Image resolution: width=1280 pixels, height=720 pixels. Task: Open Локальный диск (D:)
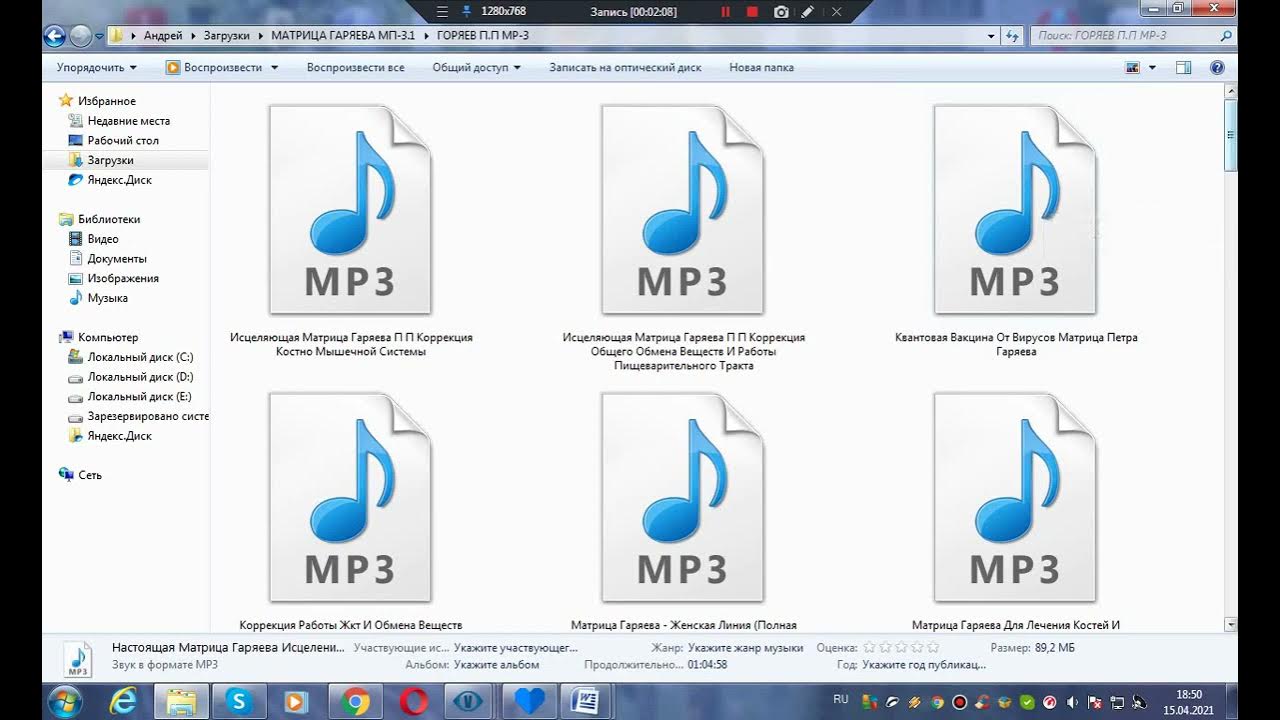click(x=139, y=377)
